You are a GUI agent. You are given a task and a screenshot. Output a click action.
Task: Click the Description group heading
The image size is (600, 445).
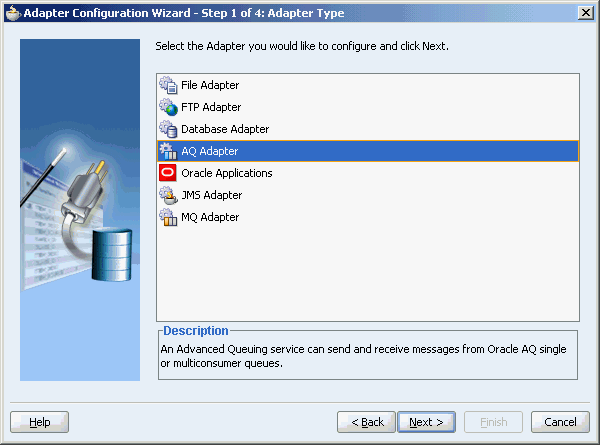pyautogui.click(x=196, y=331)
